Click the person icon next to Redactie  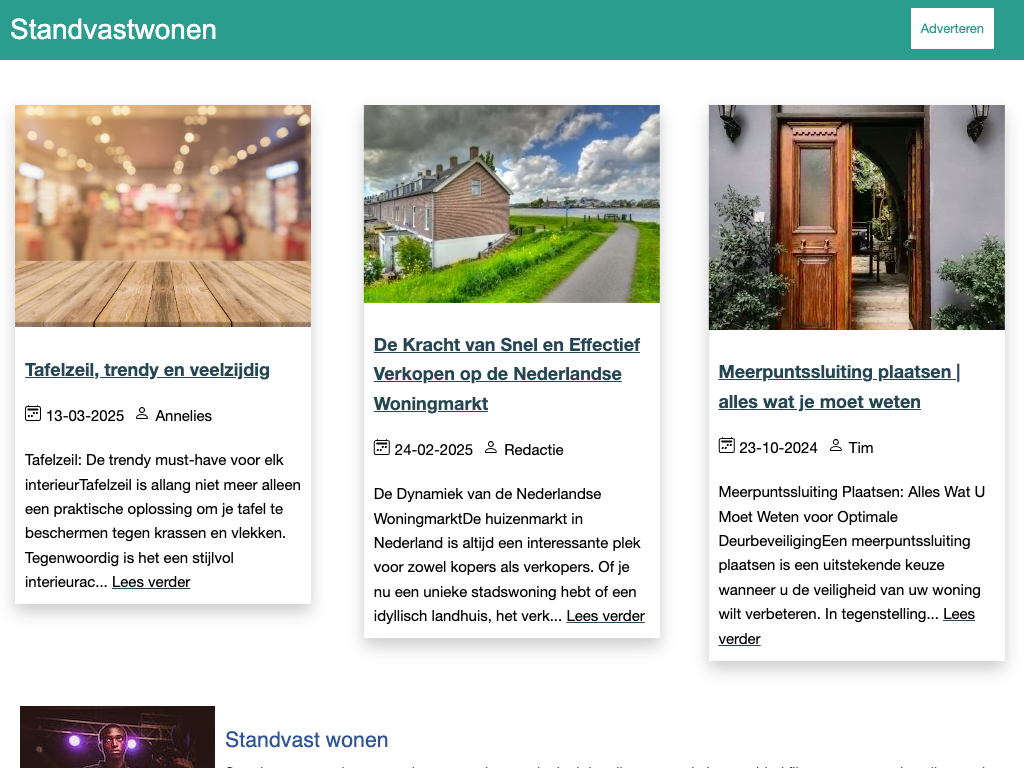[491, 448]
